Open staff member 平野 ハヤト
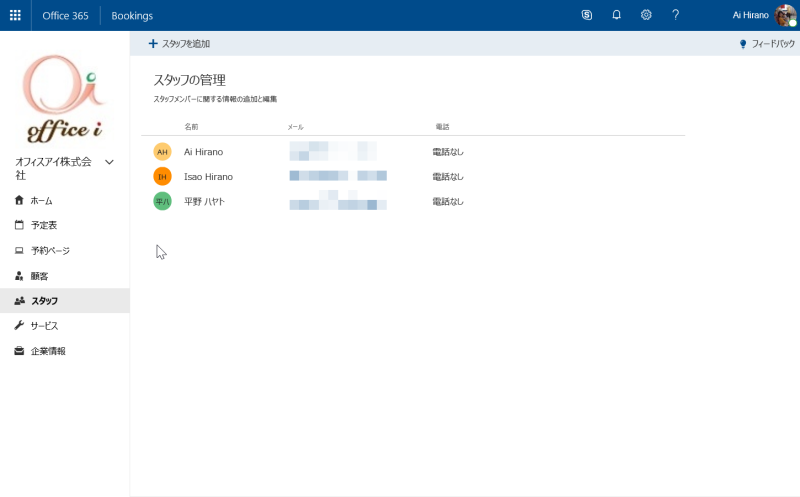The image size is (800, 497). 204,202
